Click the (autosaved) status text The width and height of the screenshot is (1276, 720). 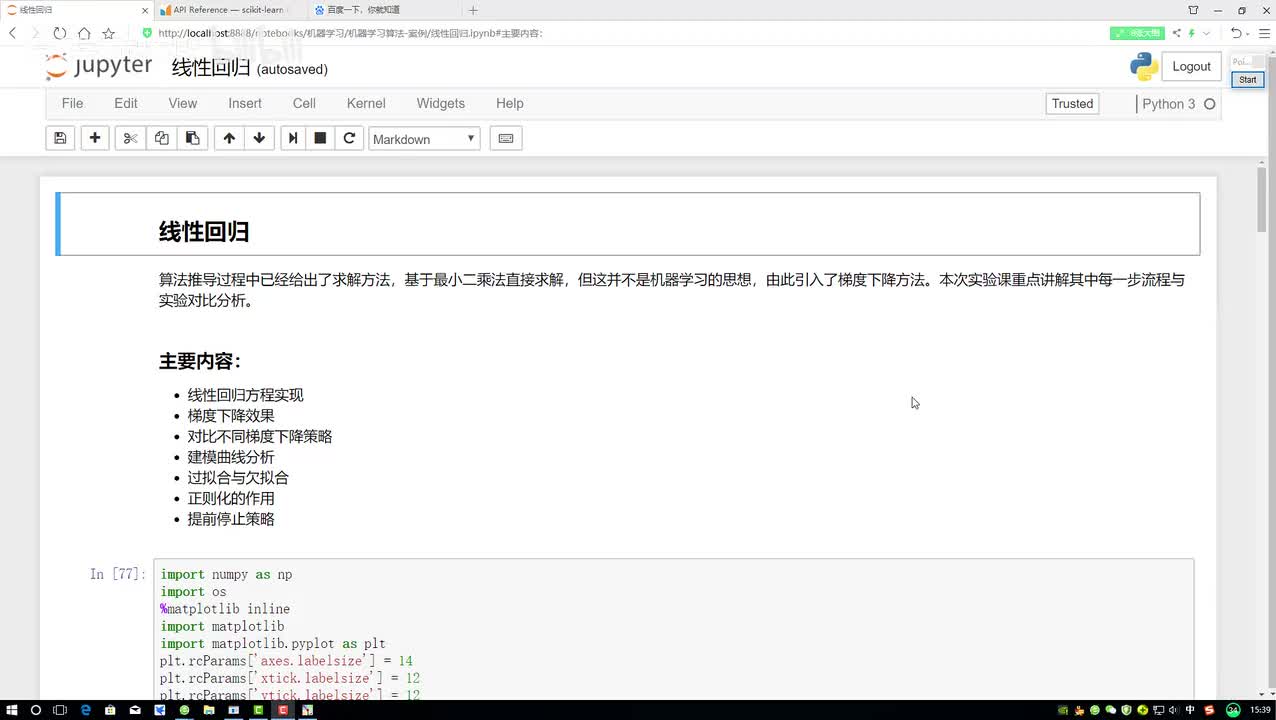tap(292, 69)
